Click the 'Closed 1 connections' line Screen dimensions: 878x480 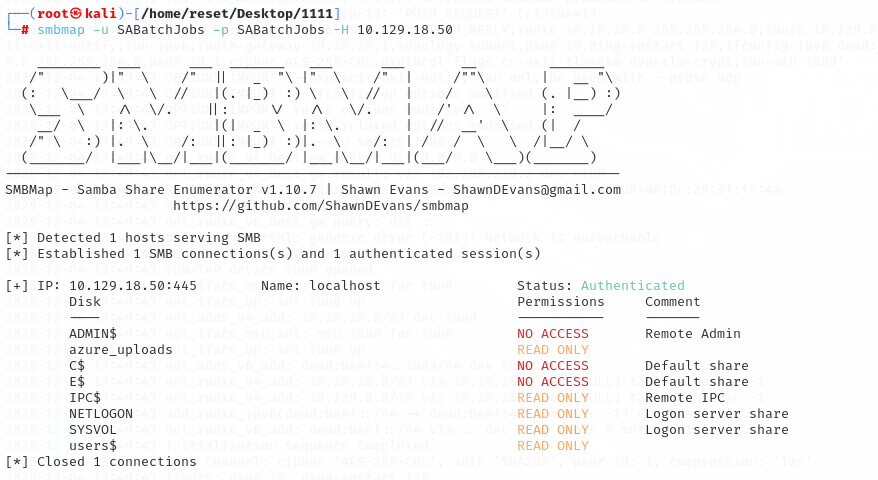pos(101,462)
